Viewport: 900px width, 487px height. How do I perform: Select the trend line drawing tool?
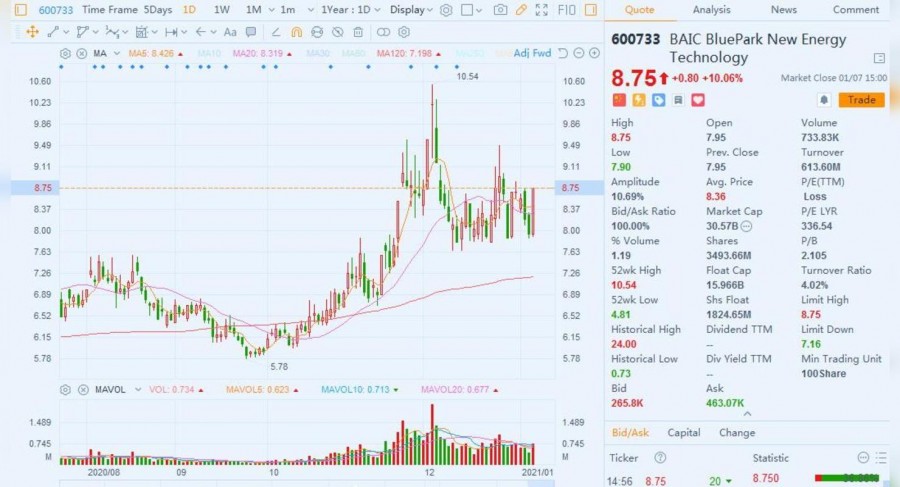(53, 32)
